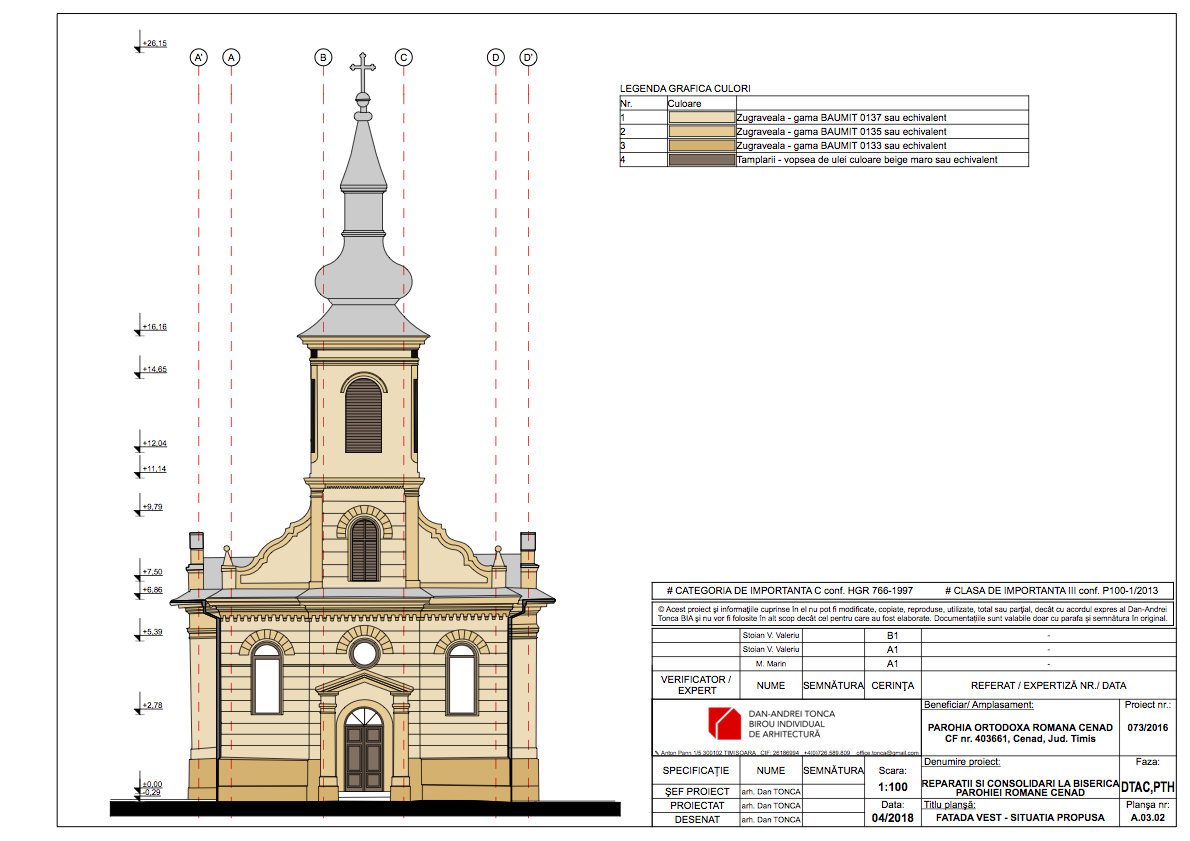Click the FATADA VEST - SITUATIA PROPUSA title

(x=1020, y=817)
